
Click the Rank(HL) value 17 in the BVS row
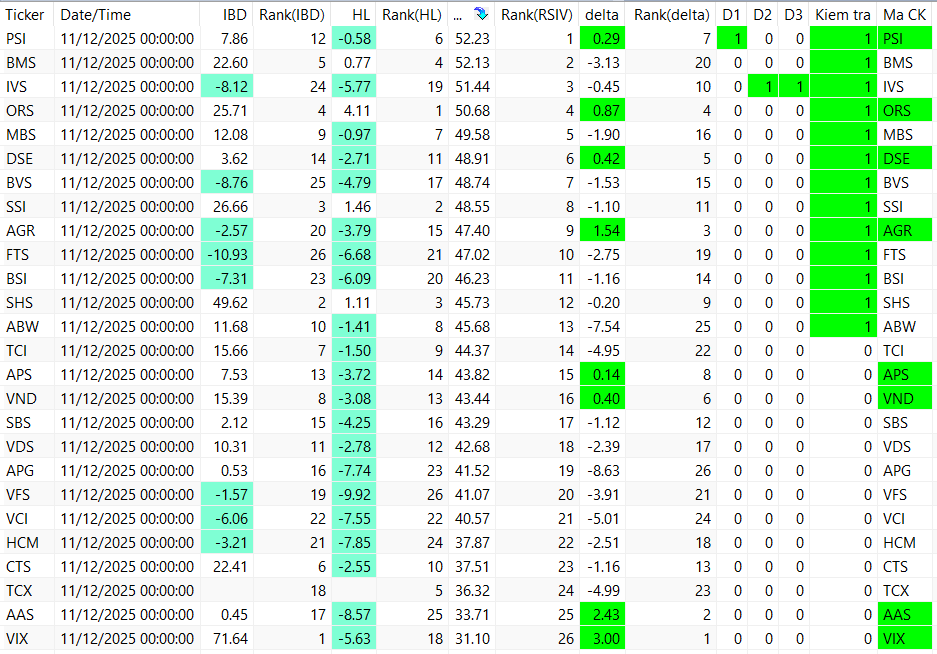click(435, 183)
